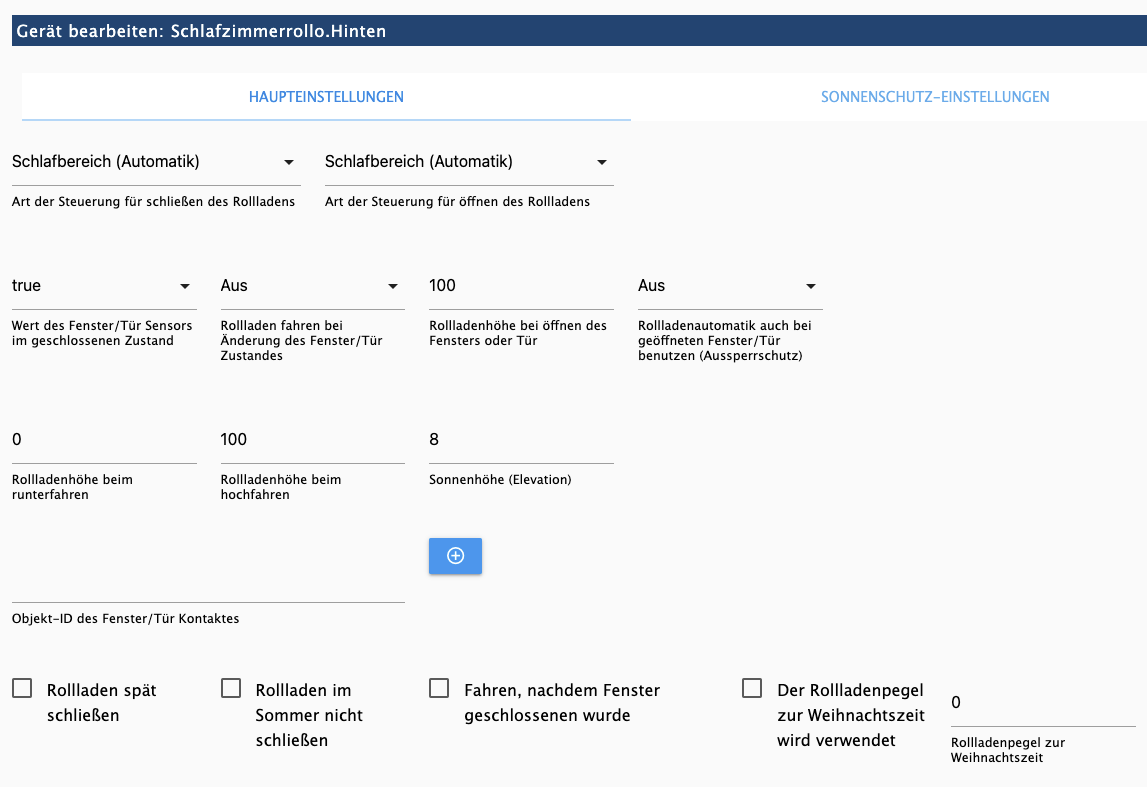Tick 'Rollladen im Sommer nicht schließen' checkbox
The image size is (1147, 787).
tap(231, 689)
